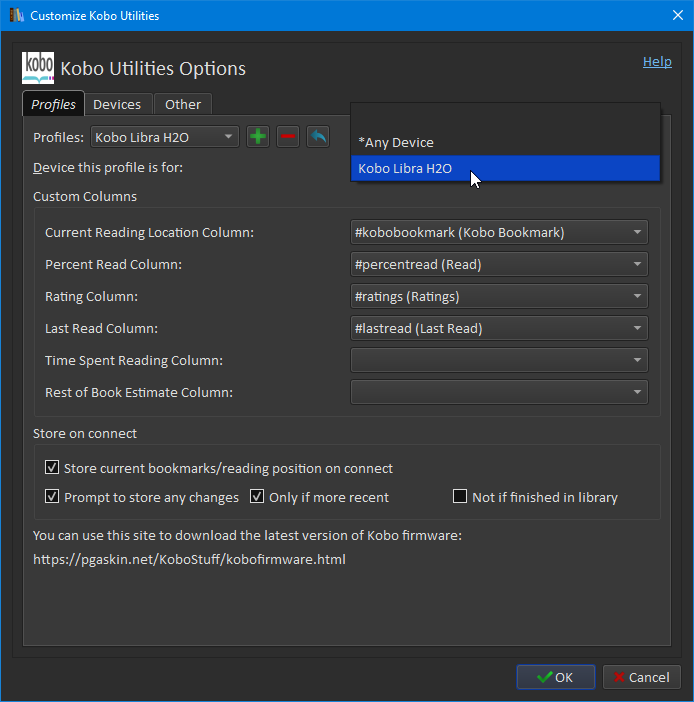Select *Any Device in the device list
The width and height of the screenshot is (694, 702).
tap(506, 142)
